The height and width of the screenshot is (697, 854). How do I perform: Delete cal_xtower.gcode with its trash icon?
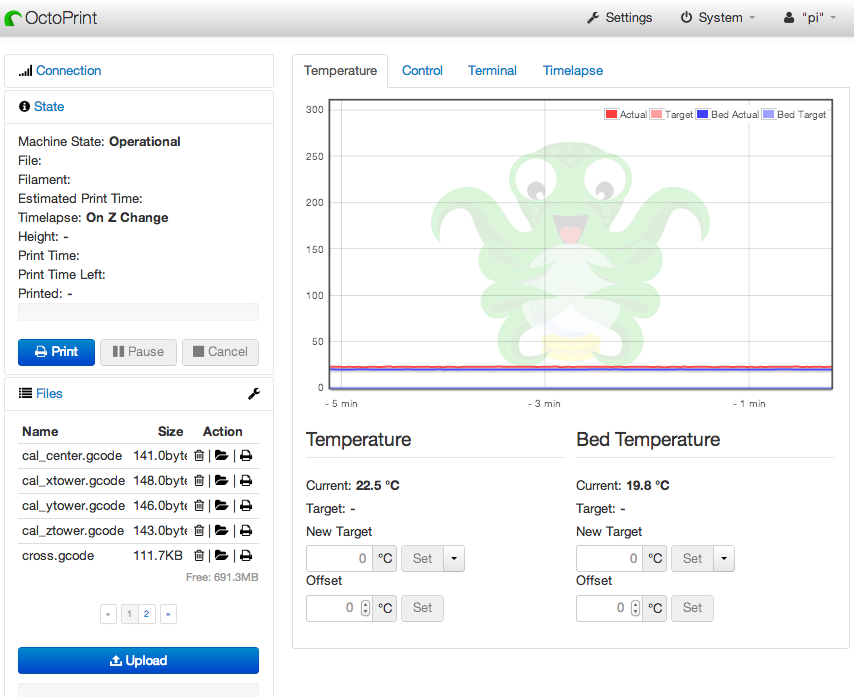click(199, 481)
